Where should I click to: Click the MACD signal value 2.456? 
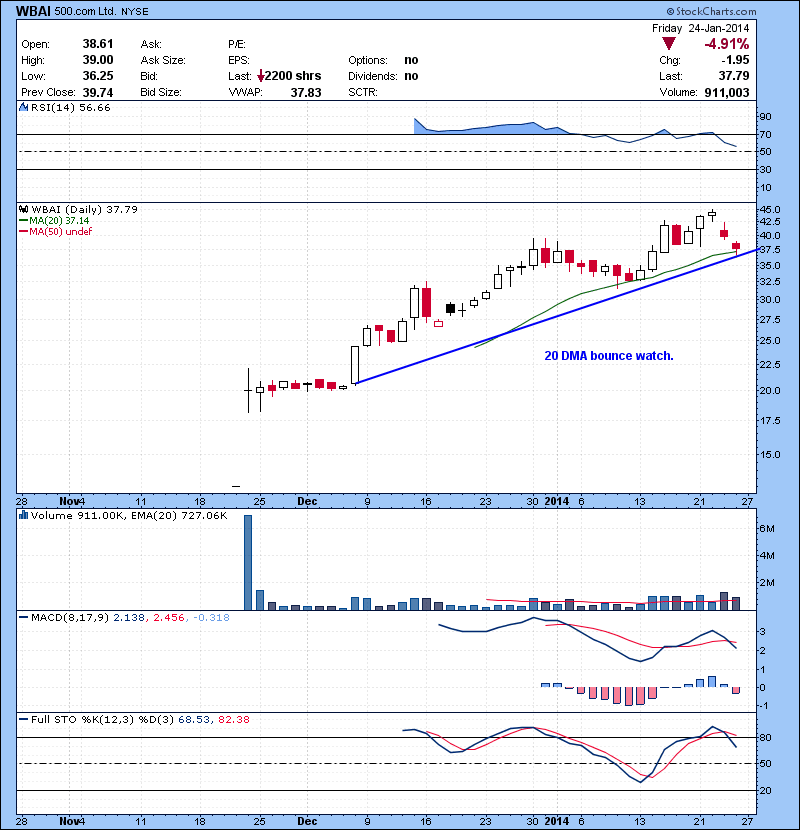[x=169, y=617]
